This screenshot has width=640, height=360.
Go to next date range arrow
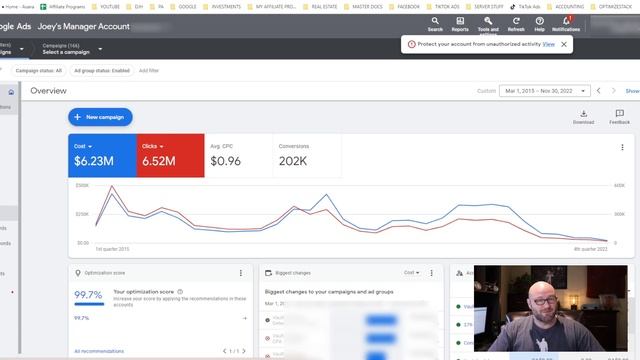click(613, 91)
